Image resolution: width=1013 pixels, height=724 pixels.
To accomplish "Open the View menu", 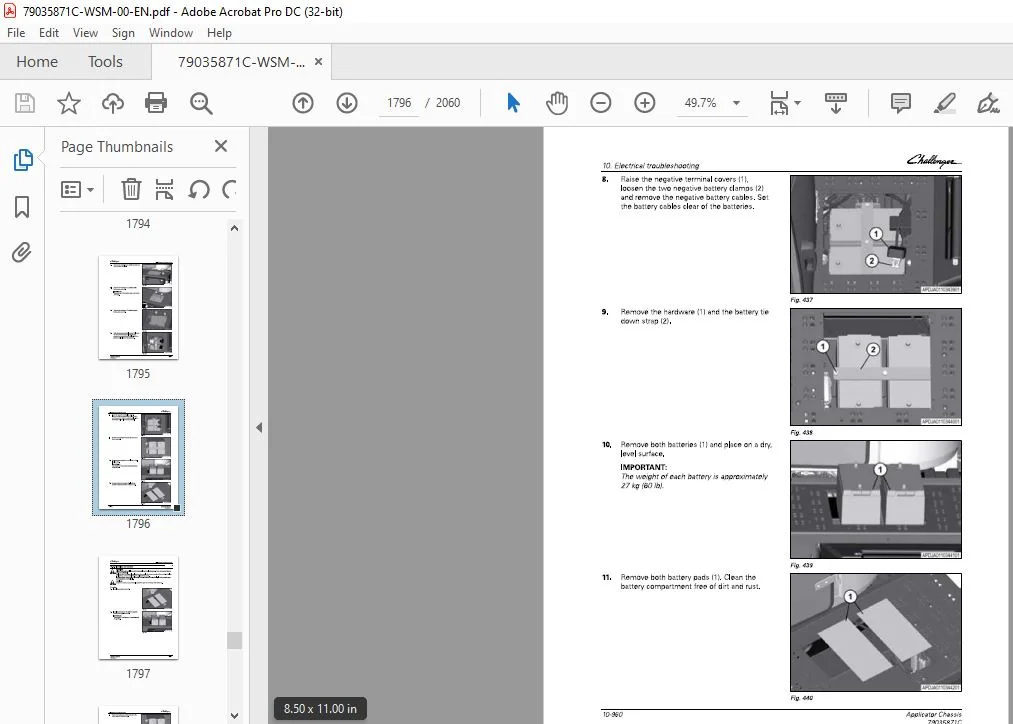I will point(85,33).
